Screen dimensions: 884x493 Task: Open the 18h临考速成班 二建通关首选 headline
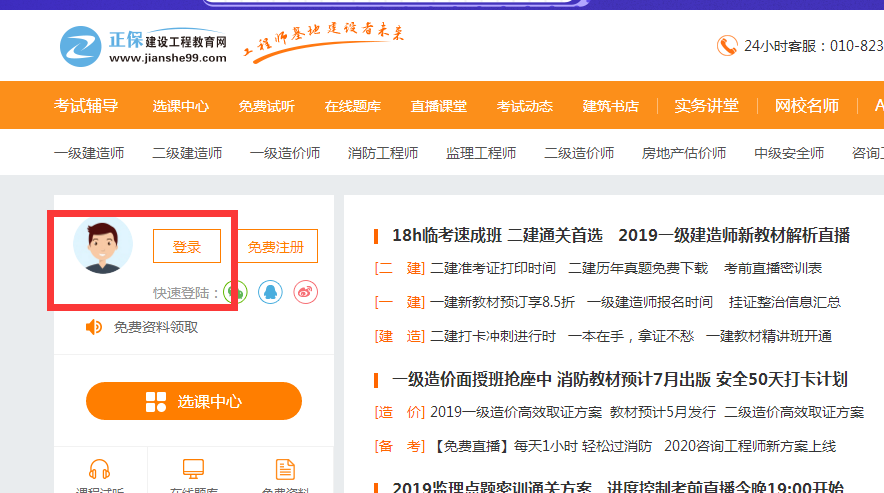497,235
